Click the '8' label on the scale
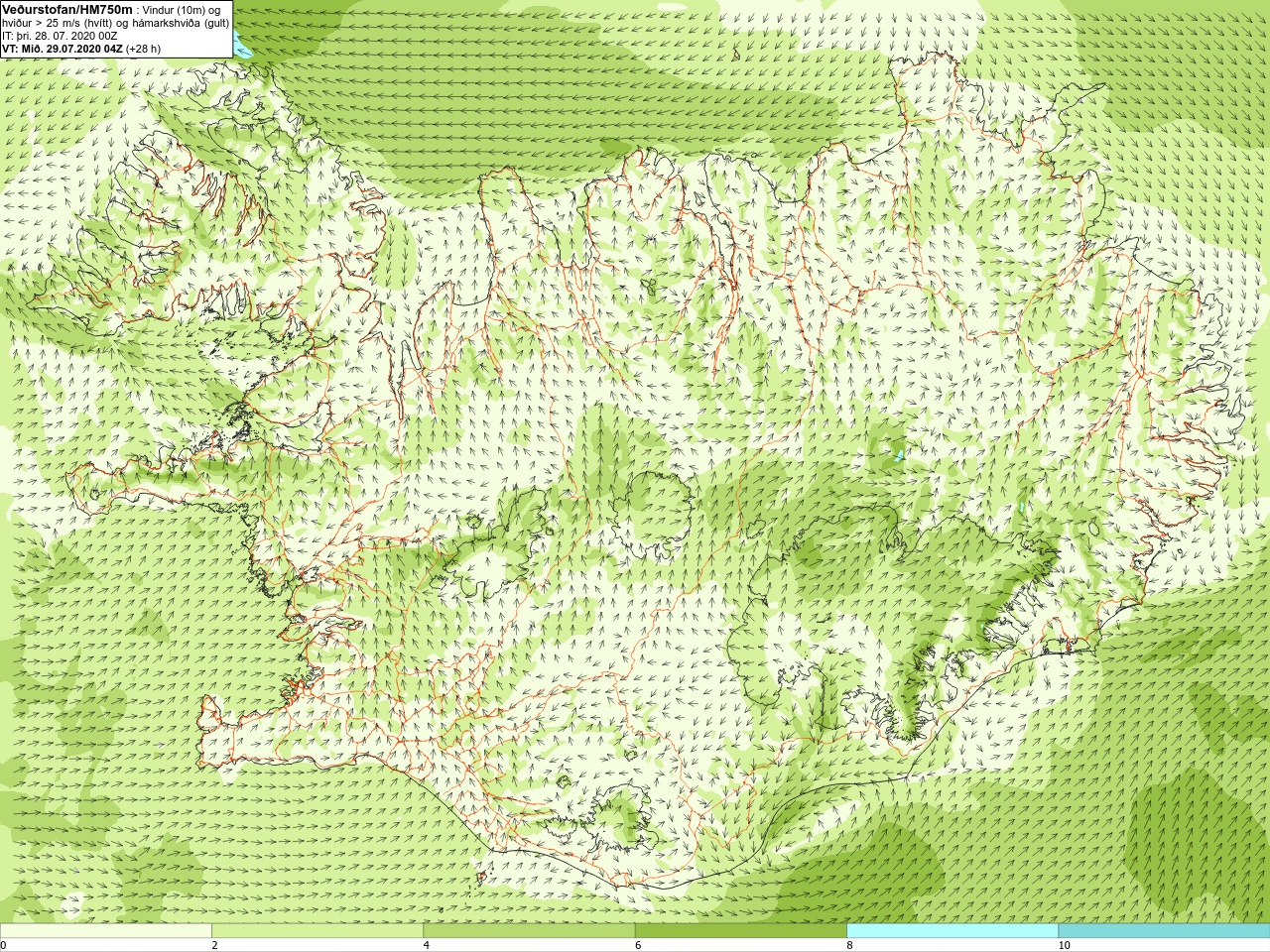 click(849, 945)
